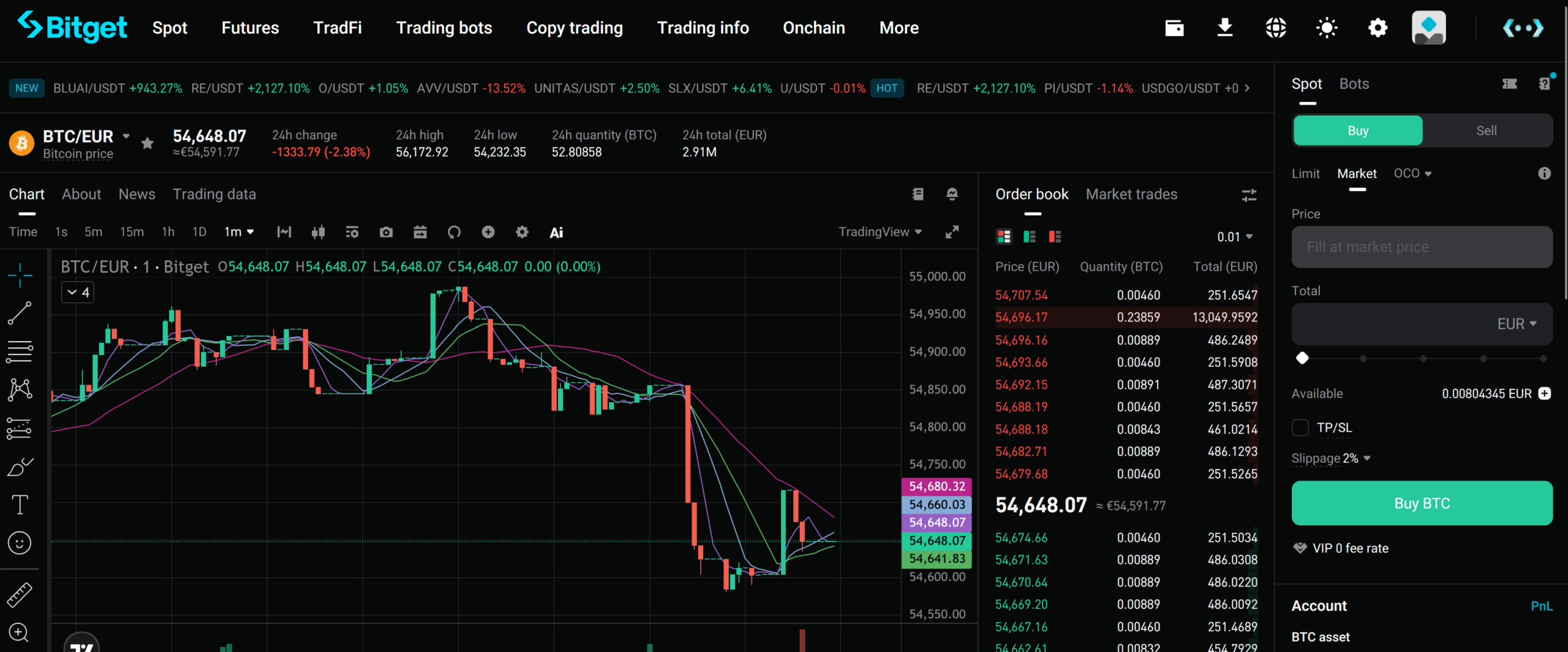Select the trend line drawing tool

pos(20,313)
